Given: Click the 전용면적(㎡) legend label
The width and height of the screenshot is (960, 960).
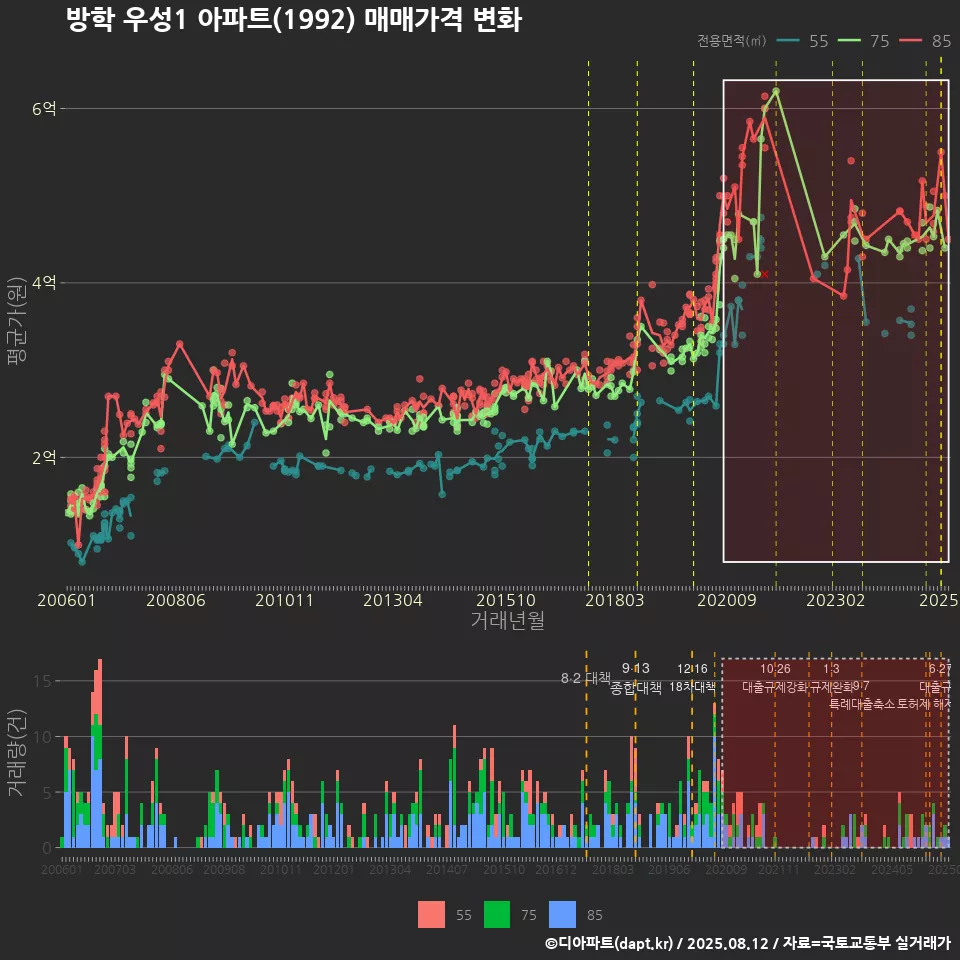Looking at the screenshot, I should click(x=732, y=40).
